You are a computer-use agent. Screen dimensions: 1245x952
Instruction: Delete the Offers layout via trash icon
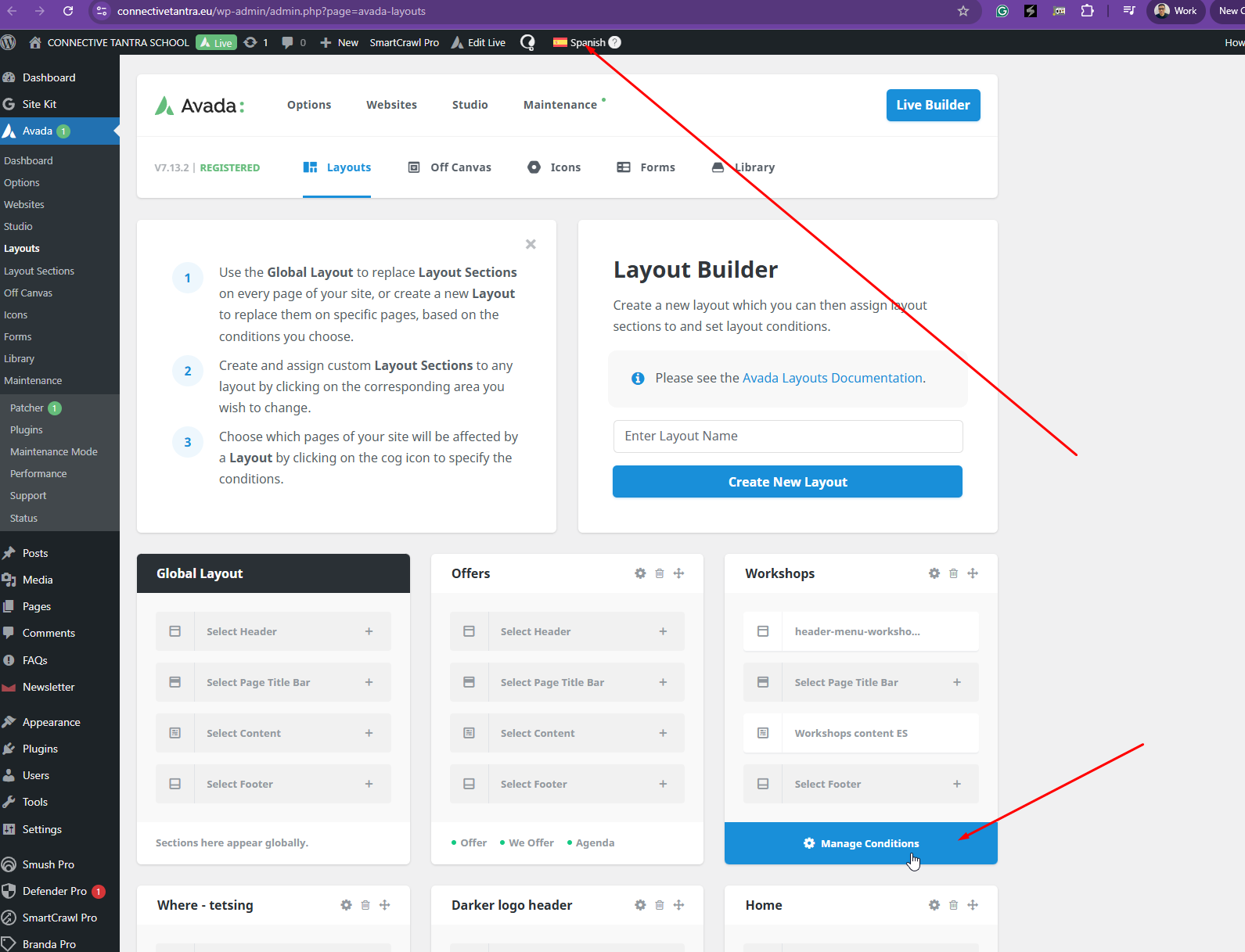pyautogui.click(x=660, y=573)
